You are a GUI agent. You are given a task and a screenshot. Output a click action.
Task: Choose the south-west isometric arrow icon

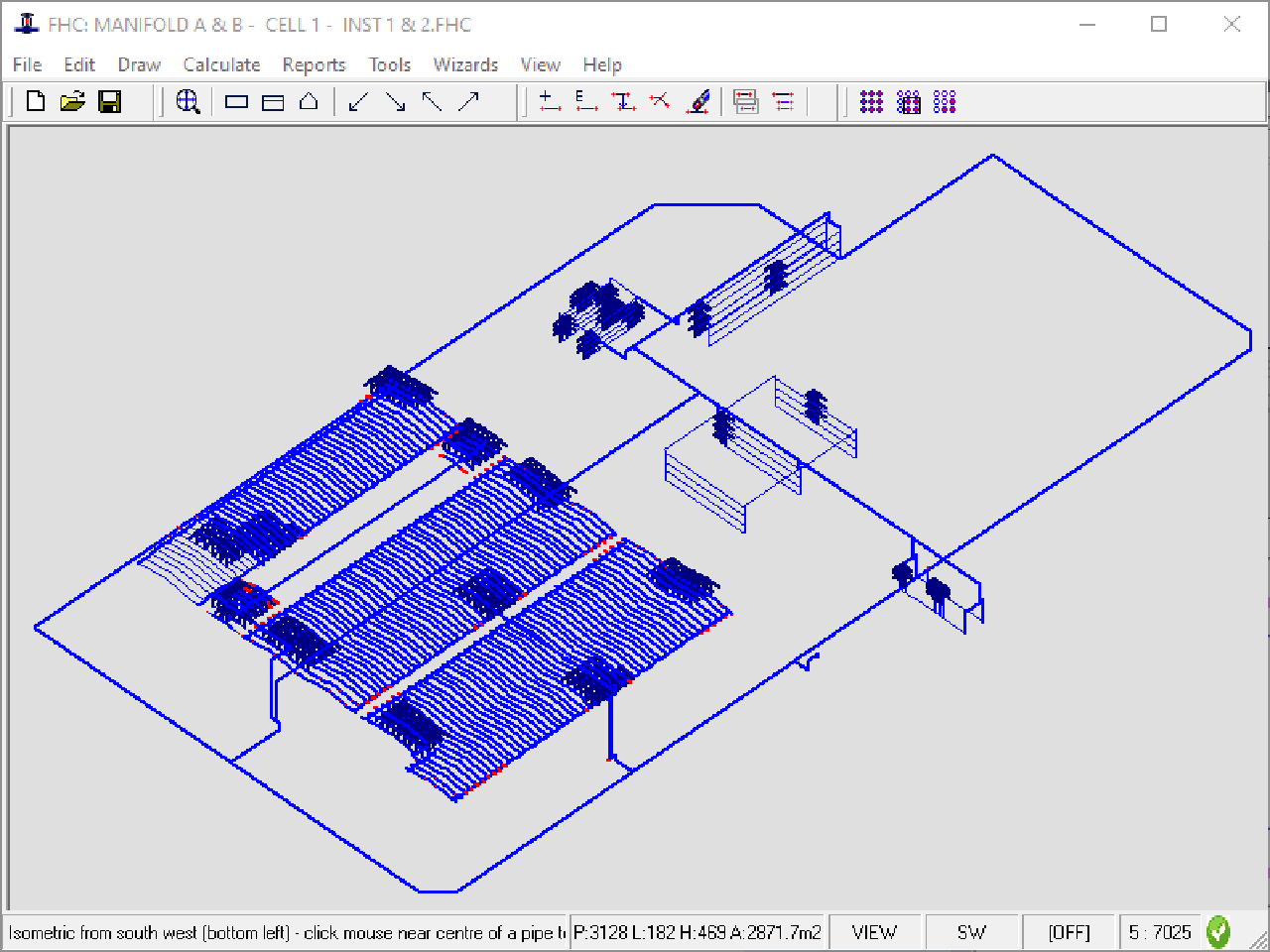click(x=359, y=100)
